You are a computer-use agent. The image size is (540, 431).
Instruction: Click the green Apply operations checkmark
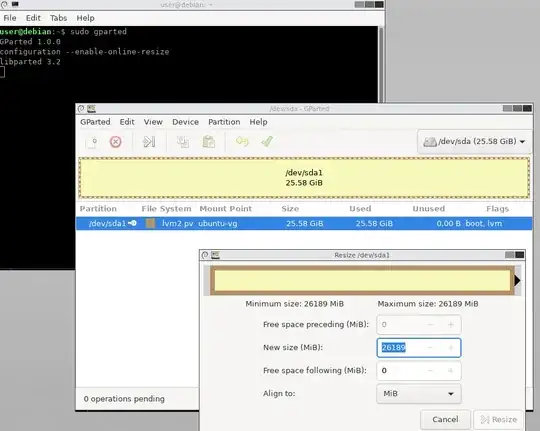(x=267, y=141)
